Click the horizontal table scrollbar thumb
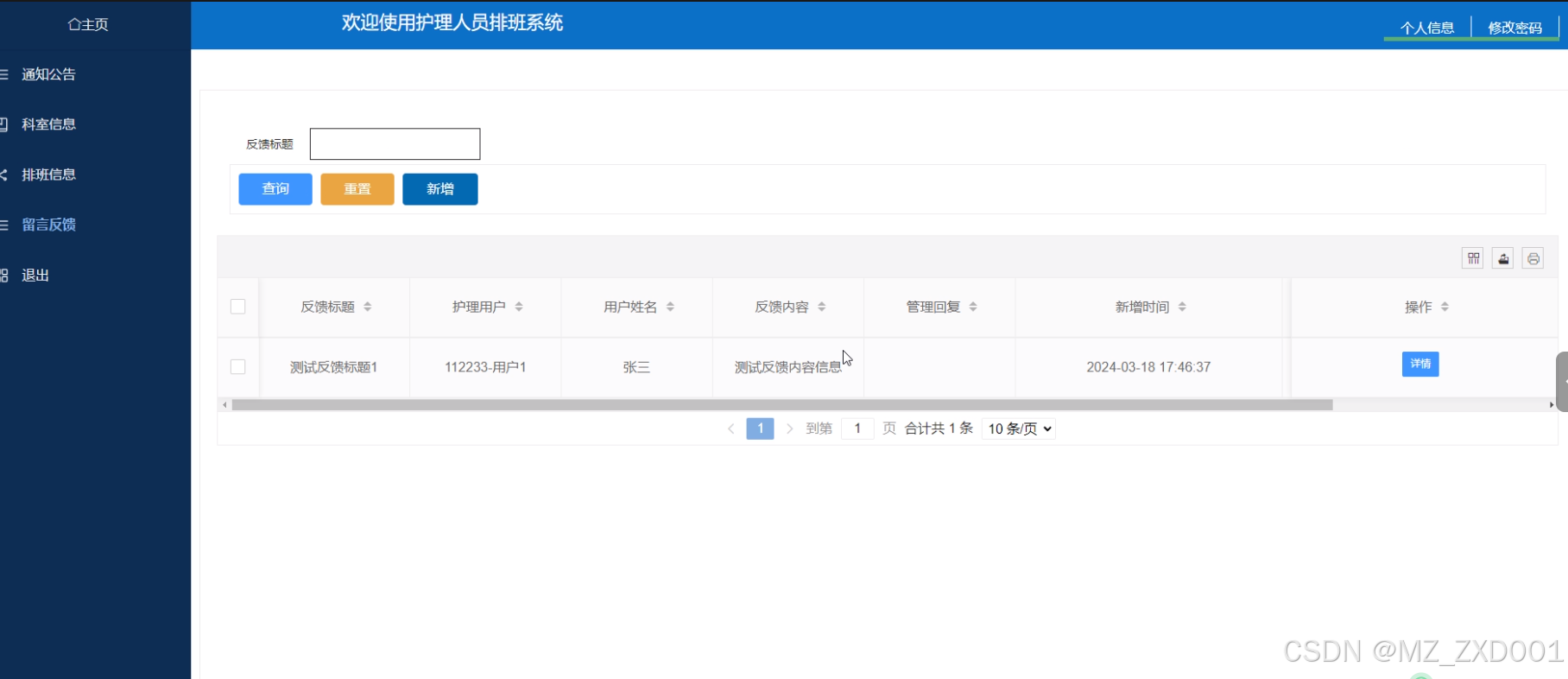This screenshot has height=679, width=1568. pyautogui.click(x=782, y=404)
